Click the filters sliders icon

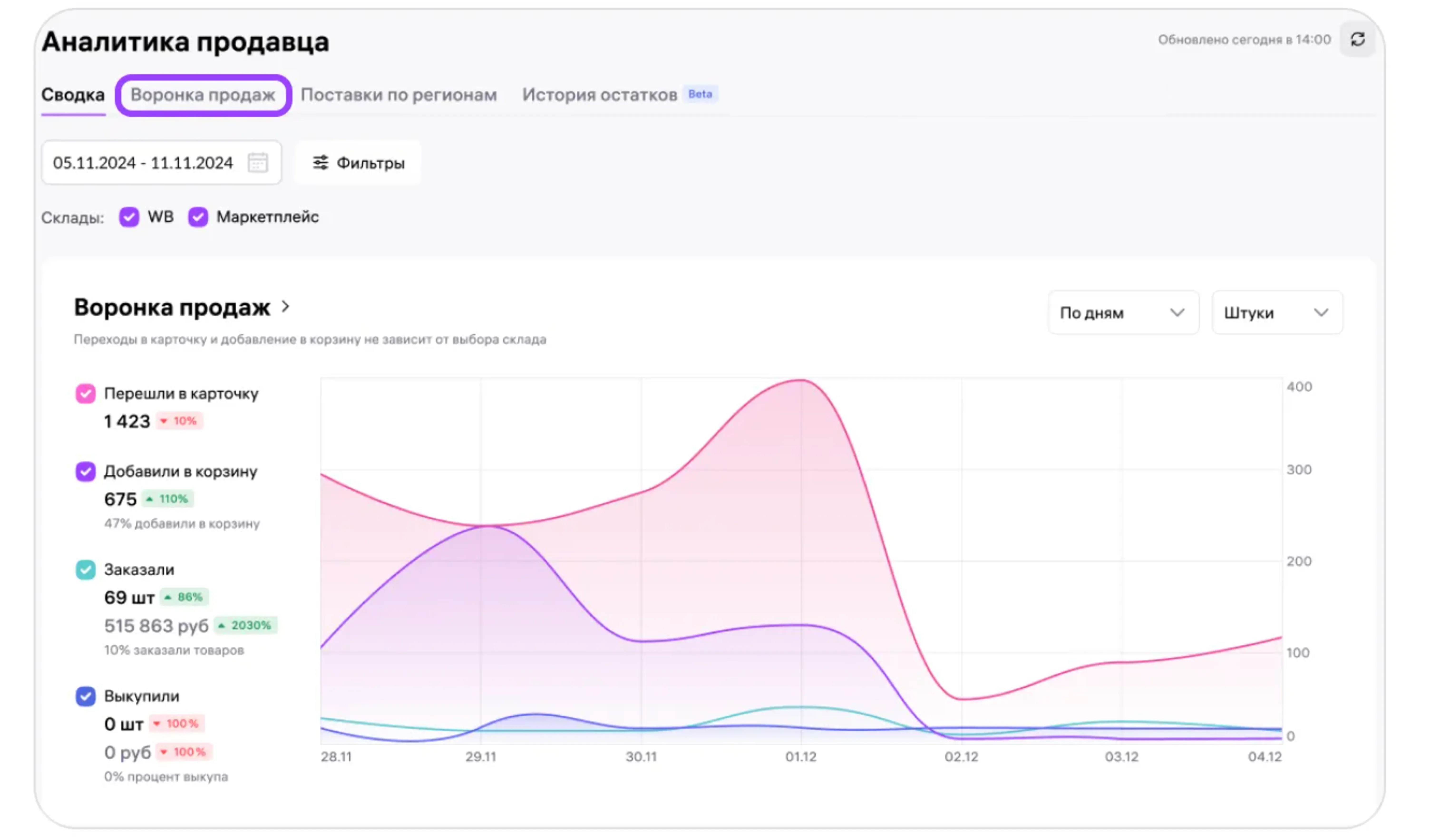(320, 163)
